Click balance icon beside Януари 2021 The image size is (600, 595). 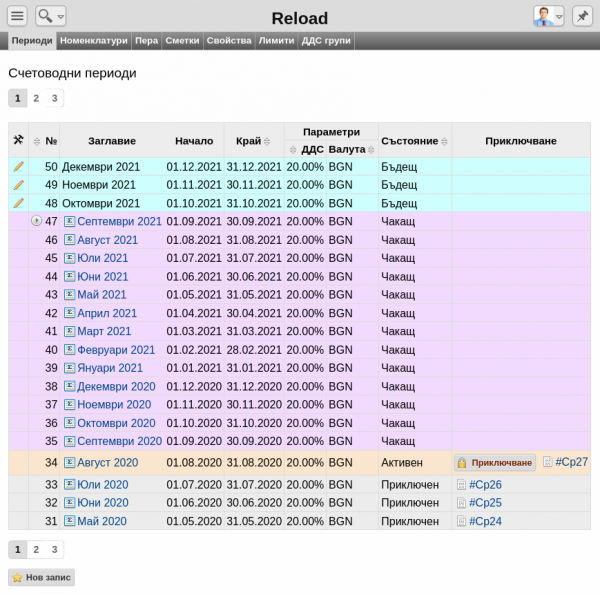(69, 368)
